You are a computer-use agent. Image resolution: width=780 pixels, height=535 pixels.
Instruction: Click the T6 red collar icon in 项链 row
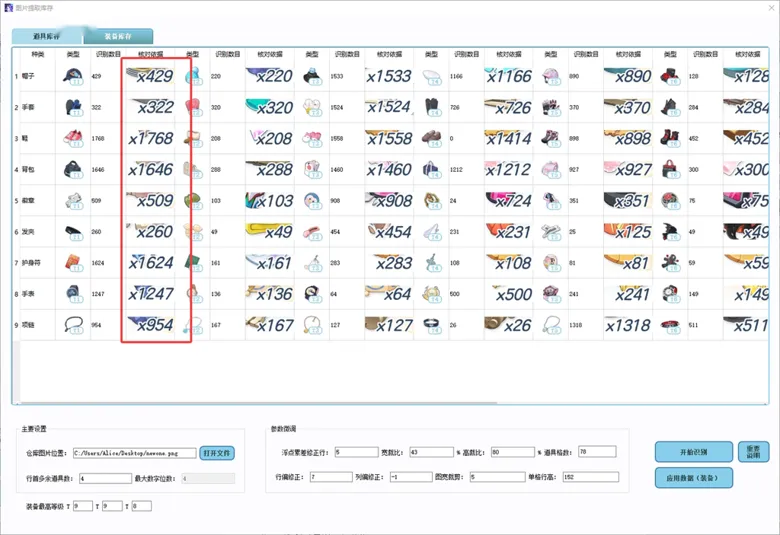pos(670,325)
